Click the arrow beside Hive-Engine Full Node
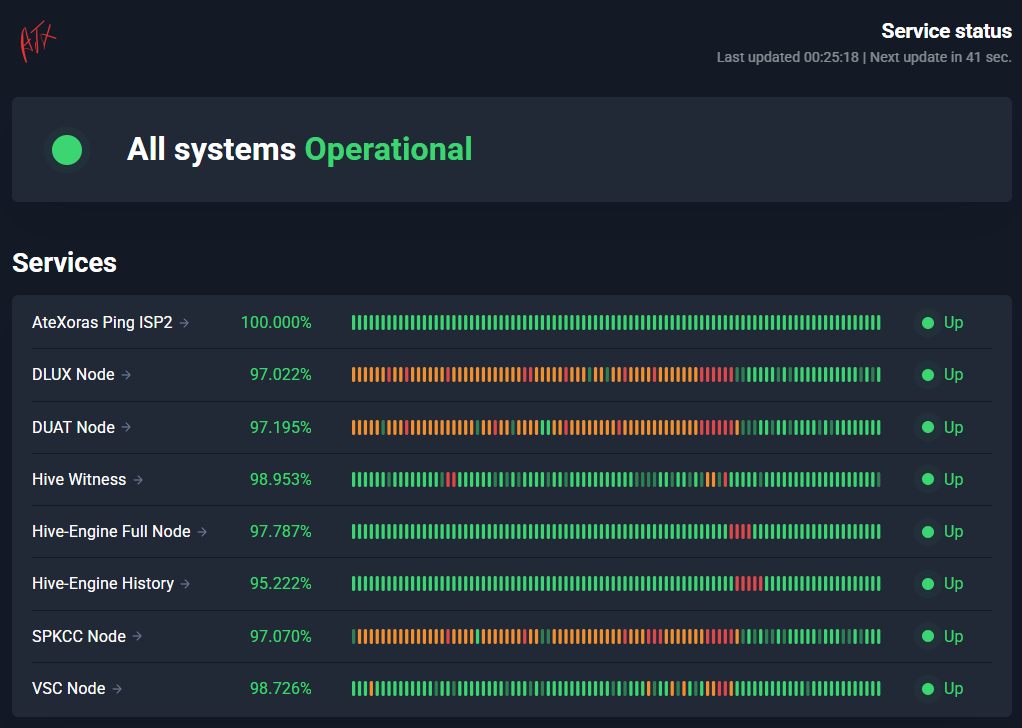Viewport: 1022px width, 728px height. pyautogui.click(x=202, y=532)
